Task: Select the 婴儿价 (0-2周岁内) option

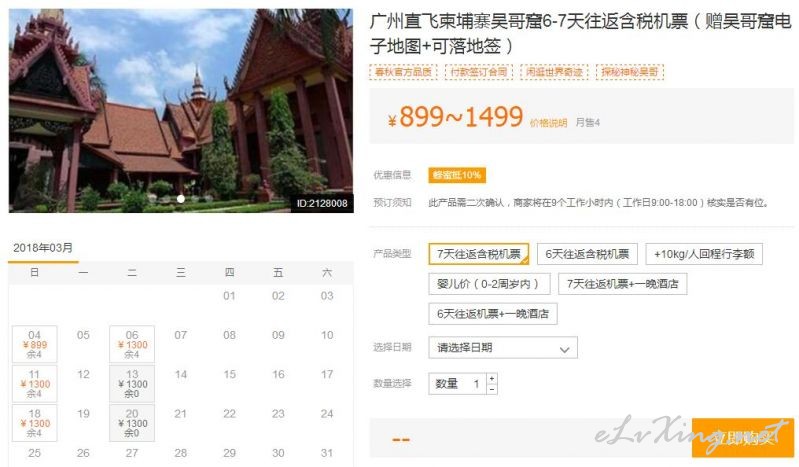Action: click(x=489, y=284)
